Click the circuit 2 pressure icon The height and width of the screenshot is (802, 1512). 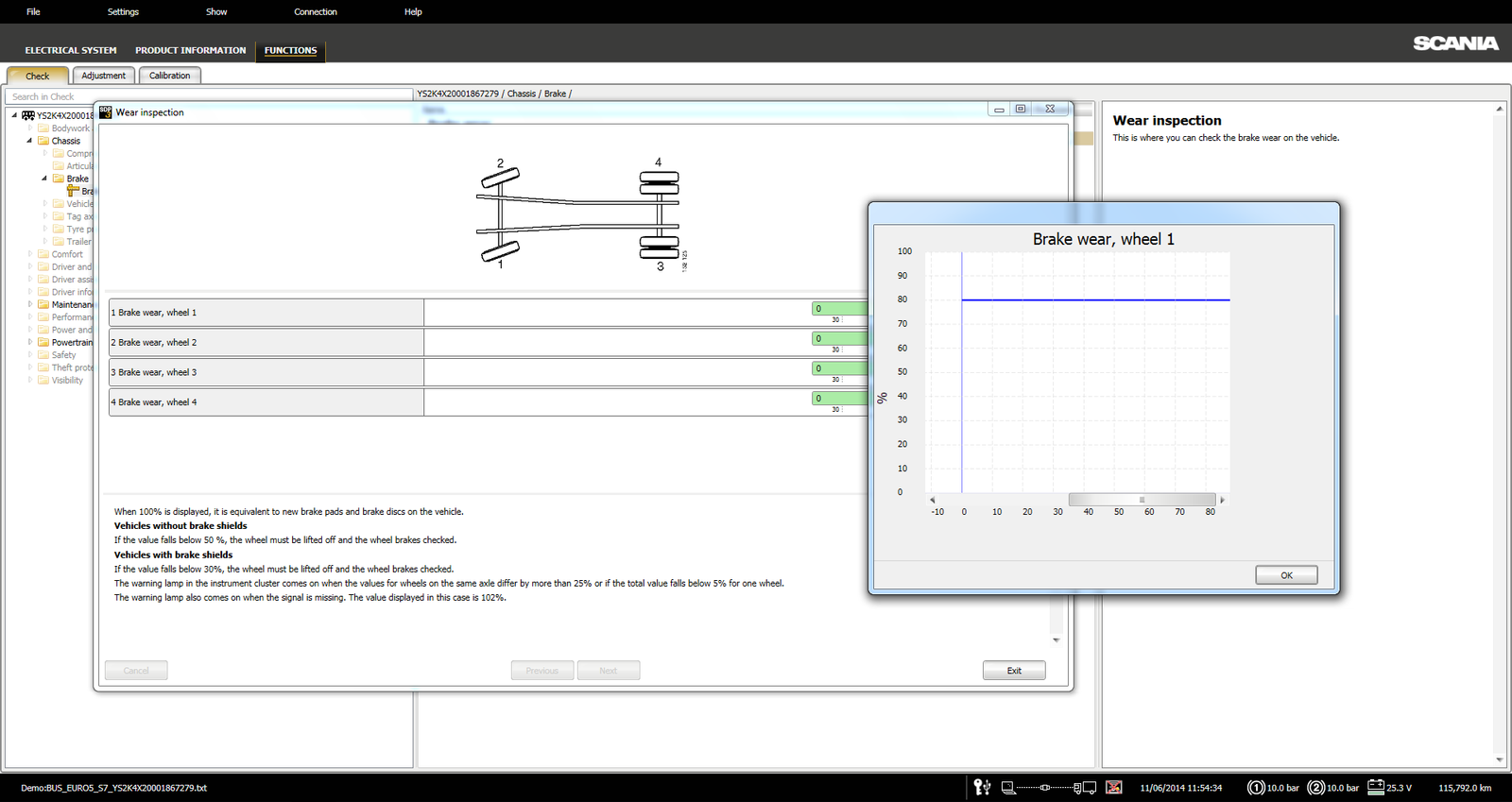click(1316, 787)
